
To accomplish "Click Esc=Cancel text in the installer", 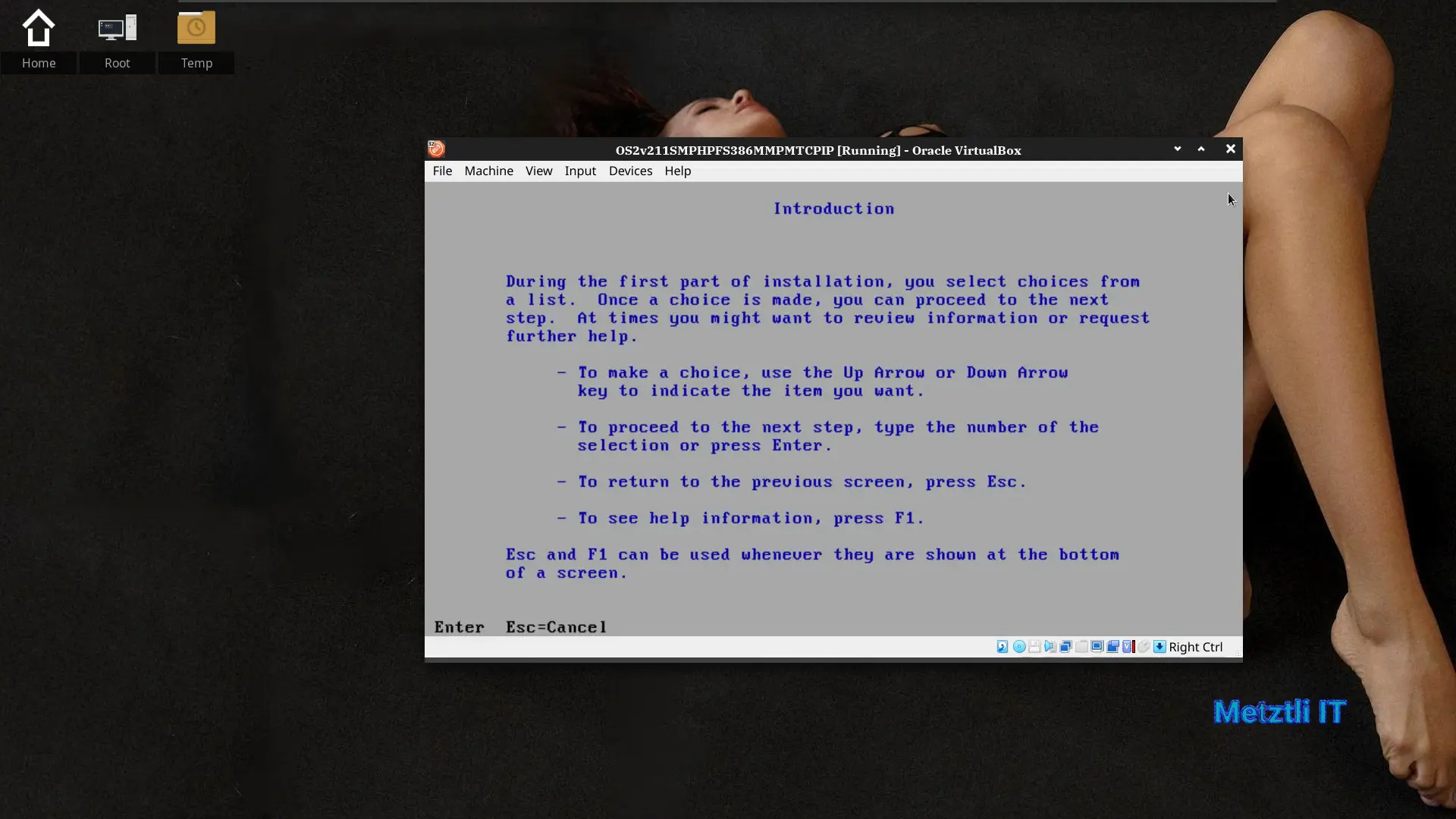I will pos(556,627).
